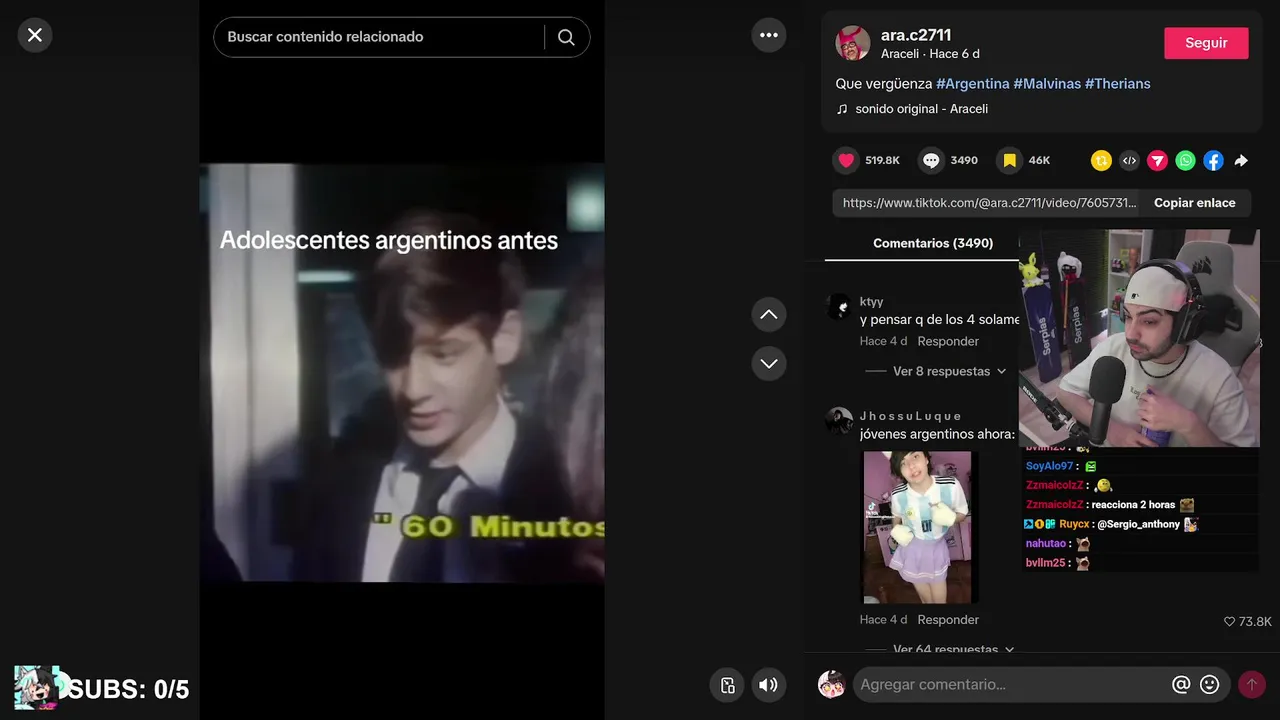Expand 'Ver 8 respuestas' replies
This screenshot has width=1280, height=720.
pyautogui.click(x=949, y=371)
